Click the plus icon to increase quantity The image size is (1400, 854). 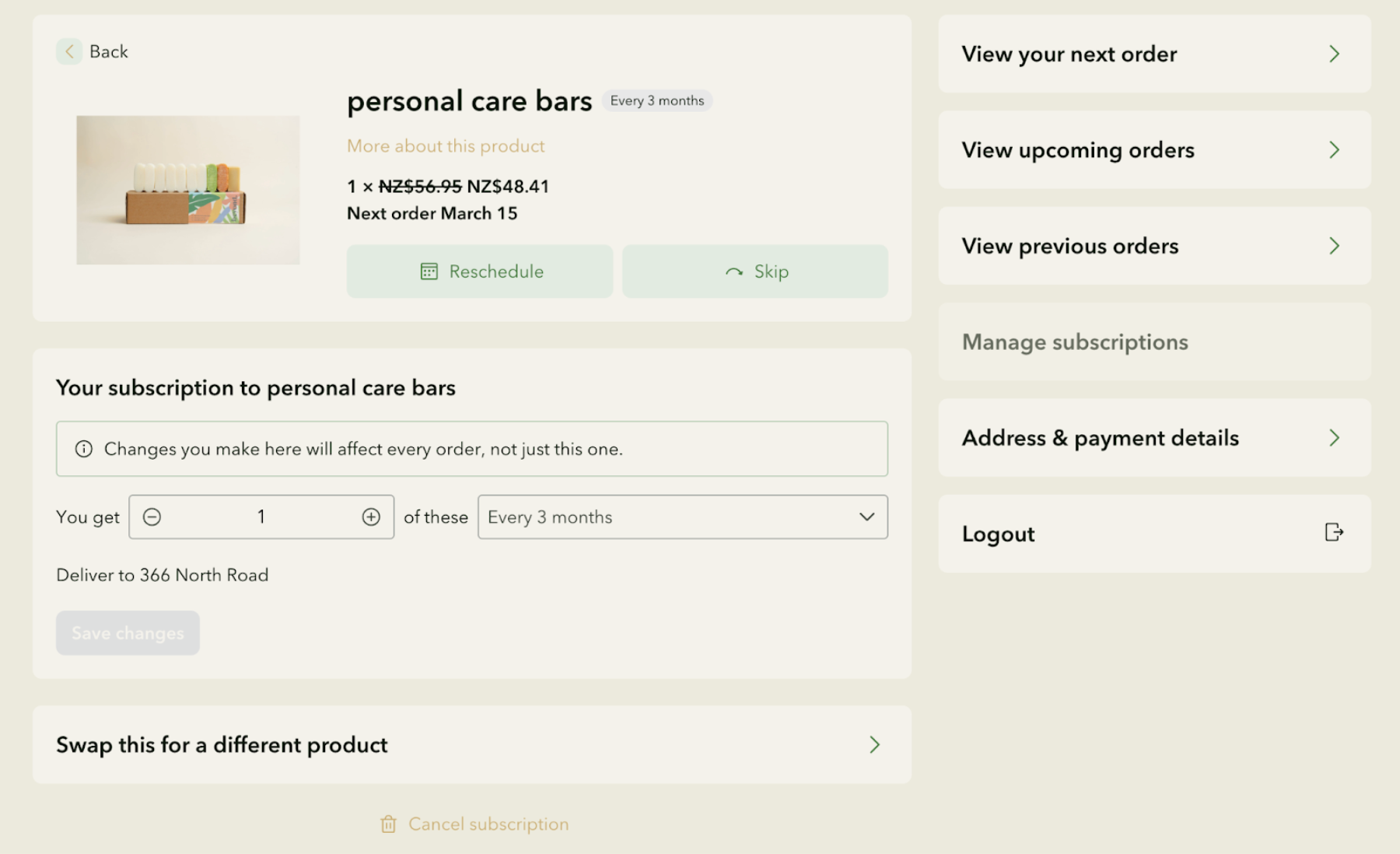point(371,517)
